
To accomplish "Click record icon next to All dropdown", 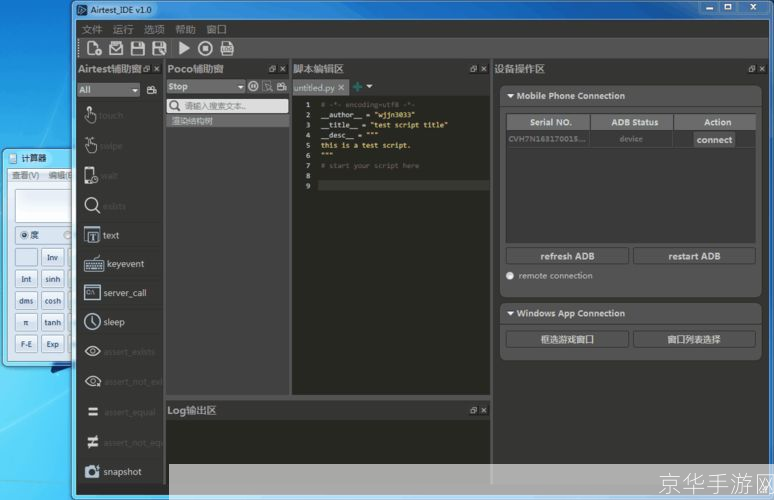I will pos(152,90).
